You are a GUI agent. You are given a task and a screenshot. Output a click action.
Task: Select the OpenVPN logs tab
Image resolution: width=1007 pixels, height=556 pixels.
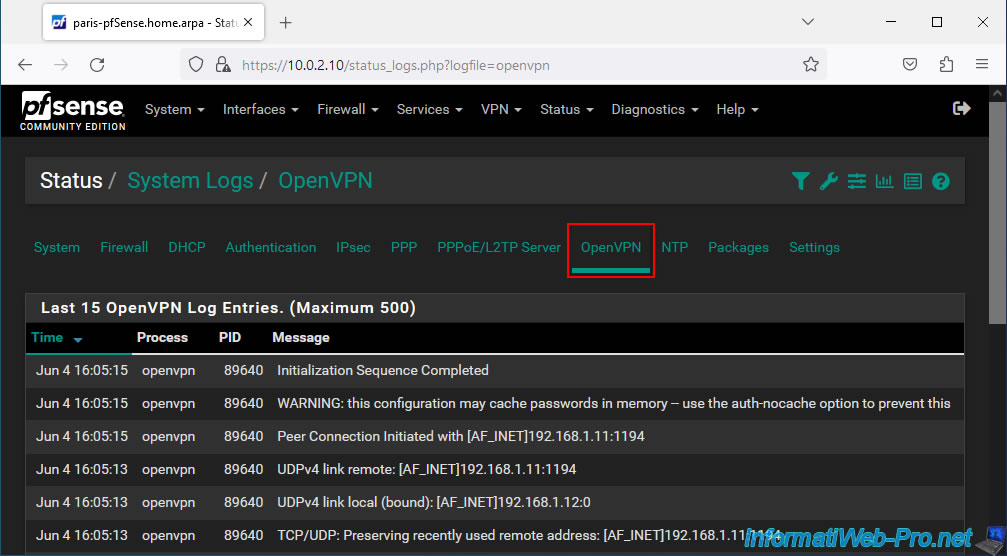click(x=611, y=248)
